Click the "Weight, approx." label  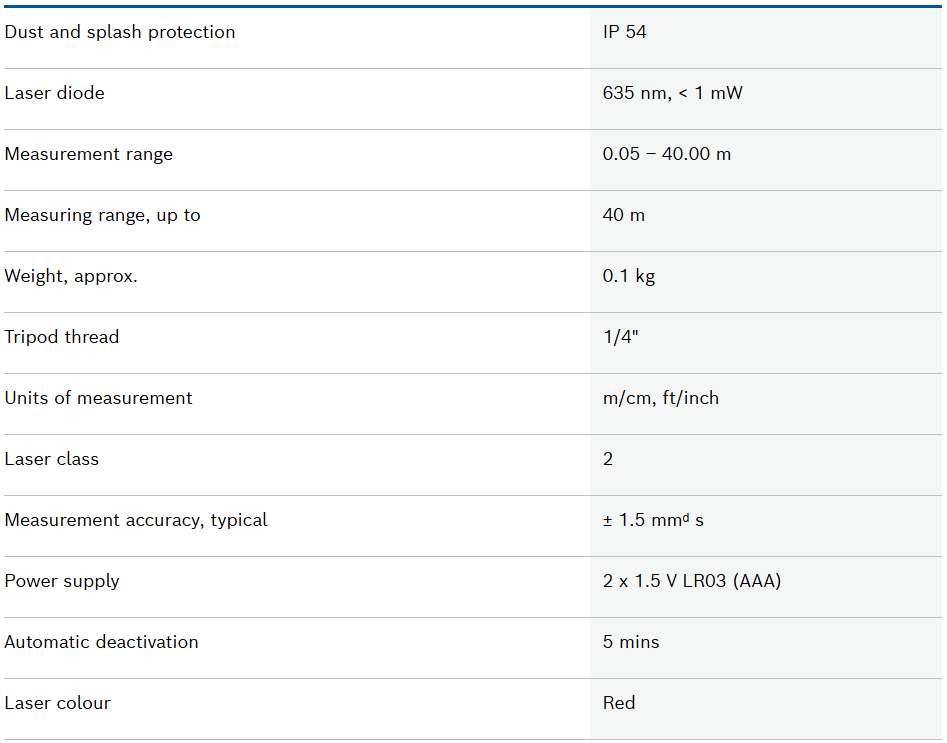[x=71, y=276]
